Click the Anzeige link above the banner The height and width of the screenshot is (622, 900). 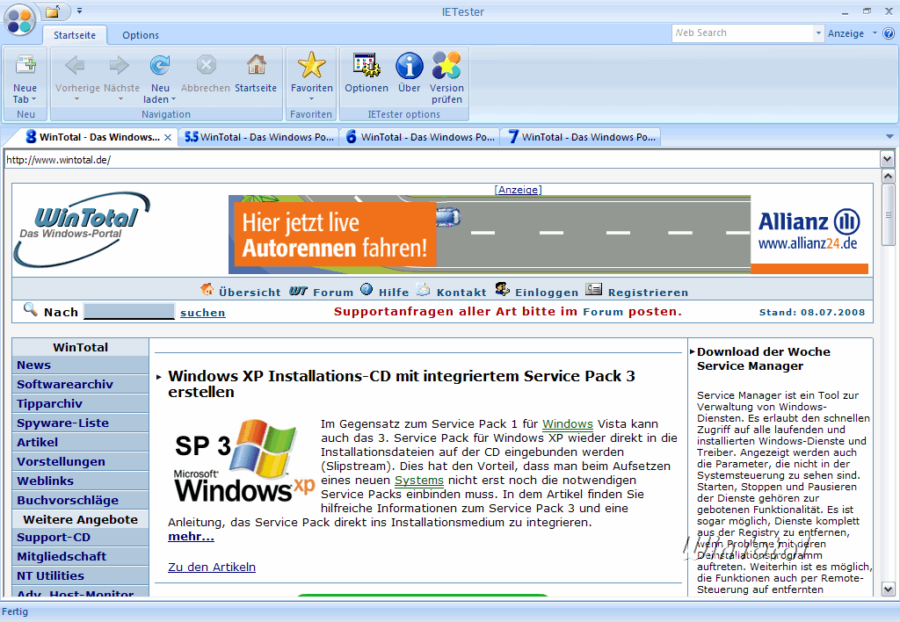click(x=518, y=189)
